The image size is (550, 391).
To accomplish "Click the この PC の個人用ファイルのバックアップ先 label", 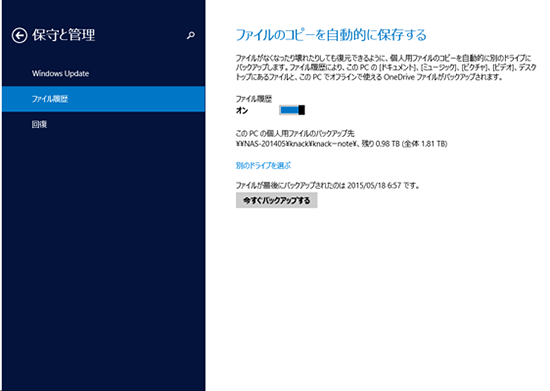I will coord(295,133).
